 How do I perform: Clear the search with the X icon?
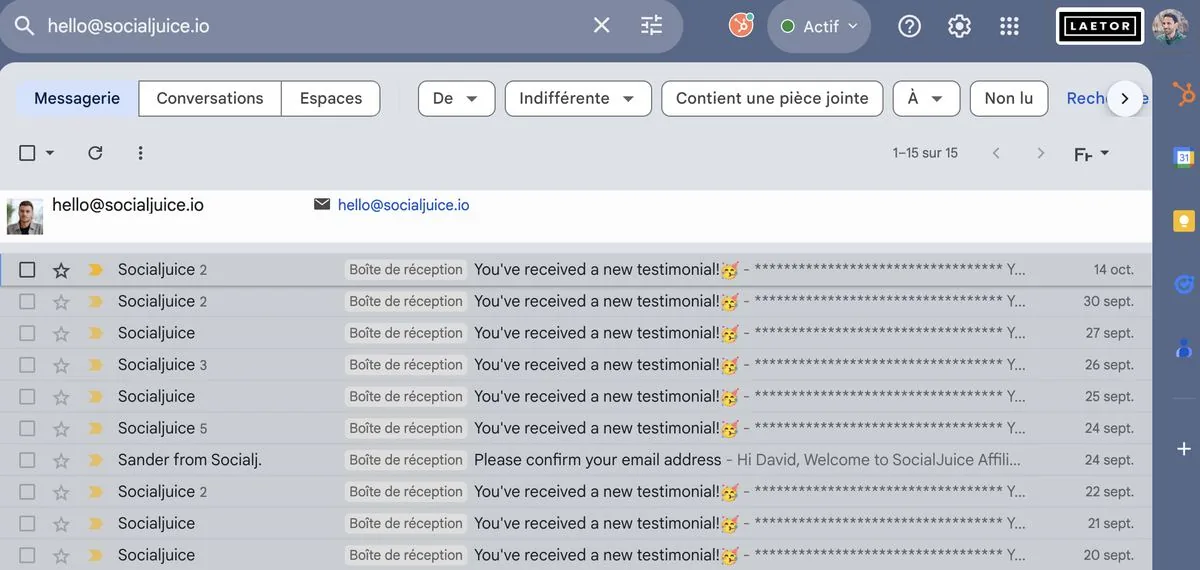[x=601, y=26]
